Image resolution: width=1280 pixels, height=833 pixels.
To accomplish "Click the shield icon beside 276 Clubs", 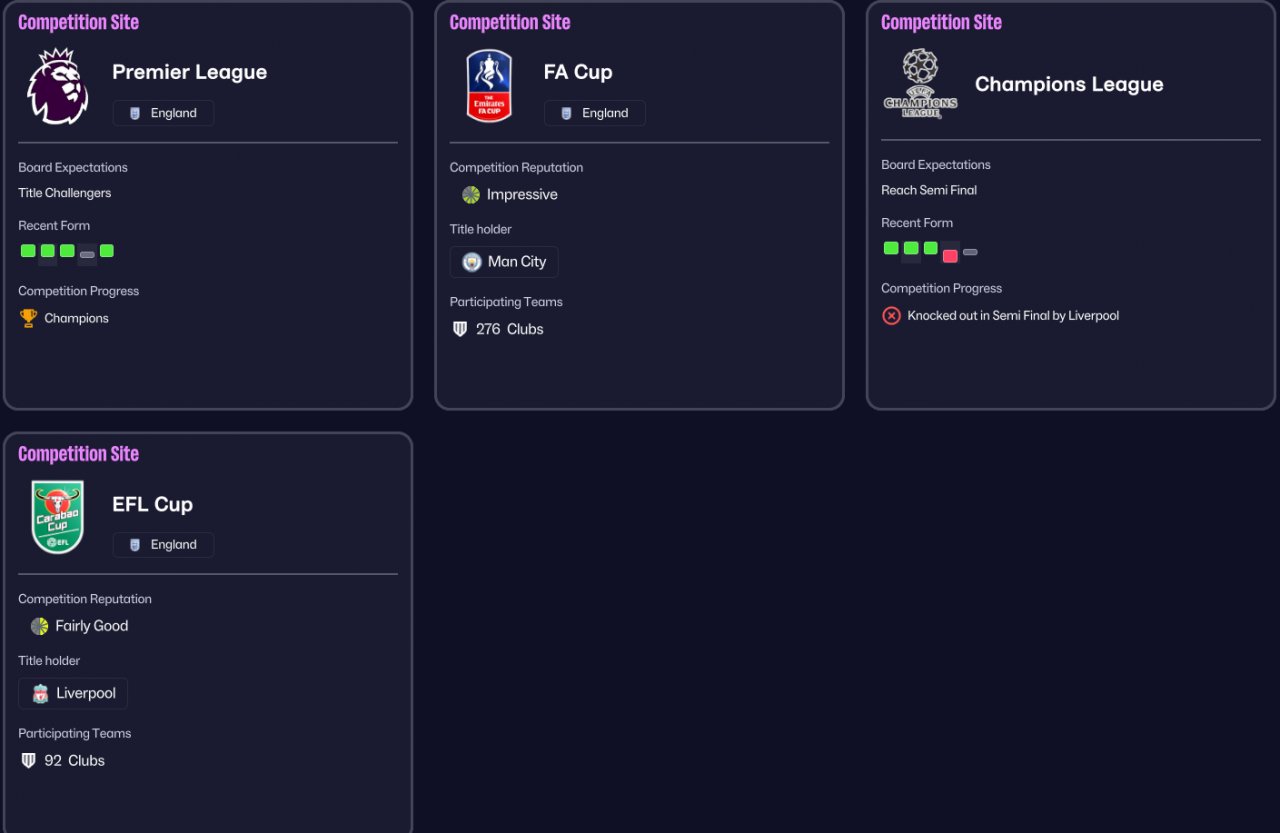I will (x=460, y=329).
